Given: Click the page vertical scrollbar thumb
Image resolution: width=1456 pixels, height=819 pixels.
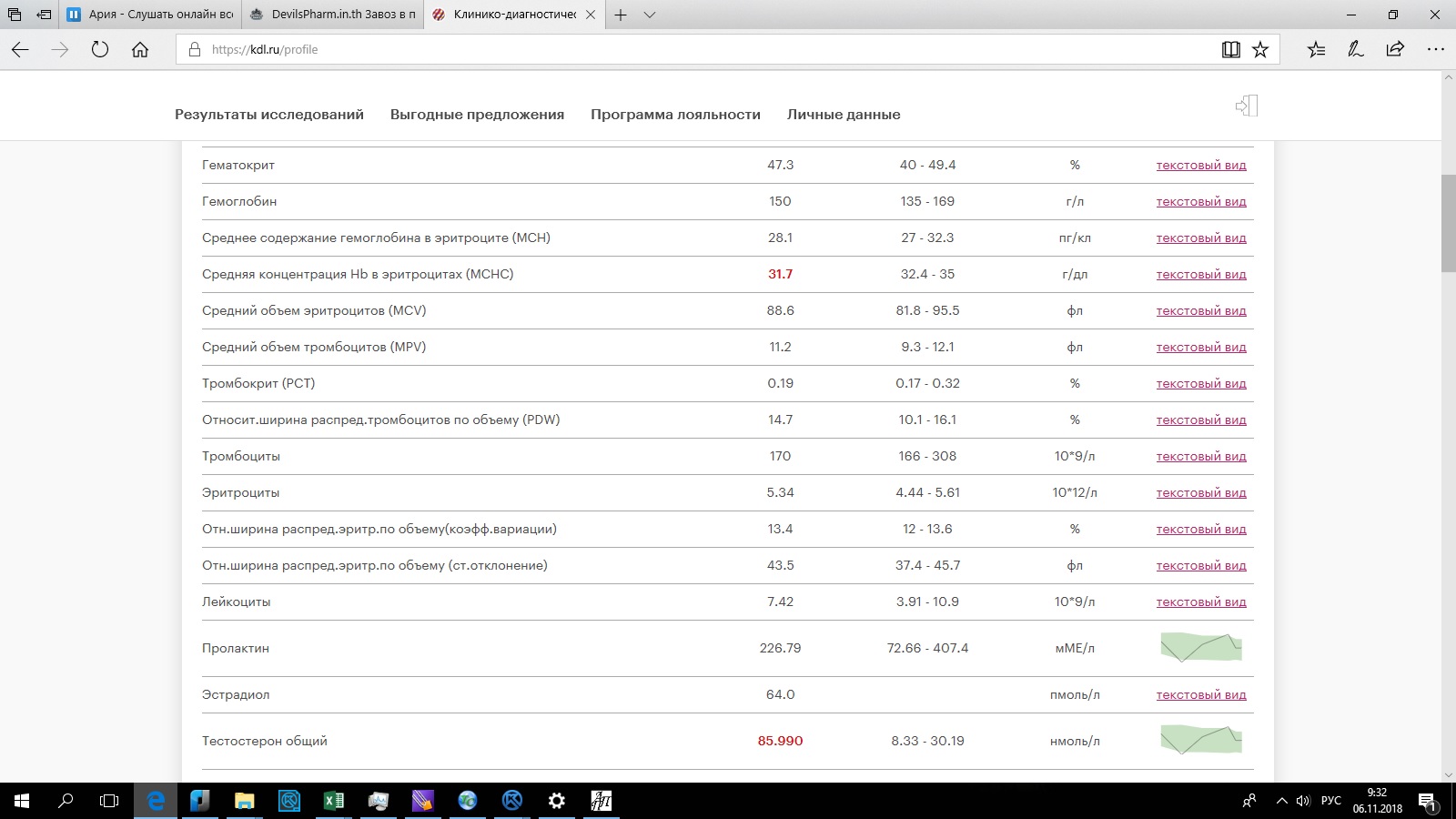Looking at the screenshot, I should coord(1449,223).
